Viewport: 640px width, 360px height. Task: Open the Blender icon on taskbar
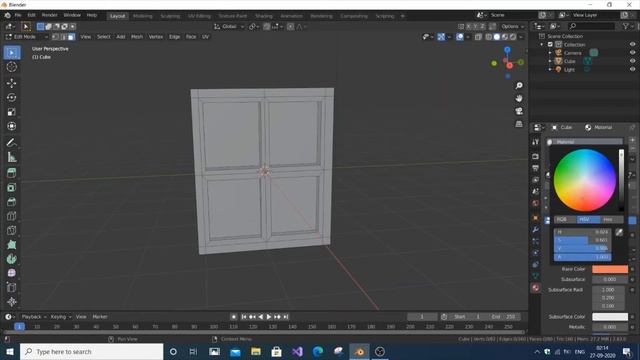(359, 351)
